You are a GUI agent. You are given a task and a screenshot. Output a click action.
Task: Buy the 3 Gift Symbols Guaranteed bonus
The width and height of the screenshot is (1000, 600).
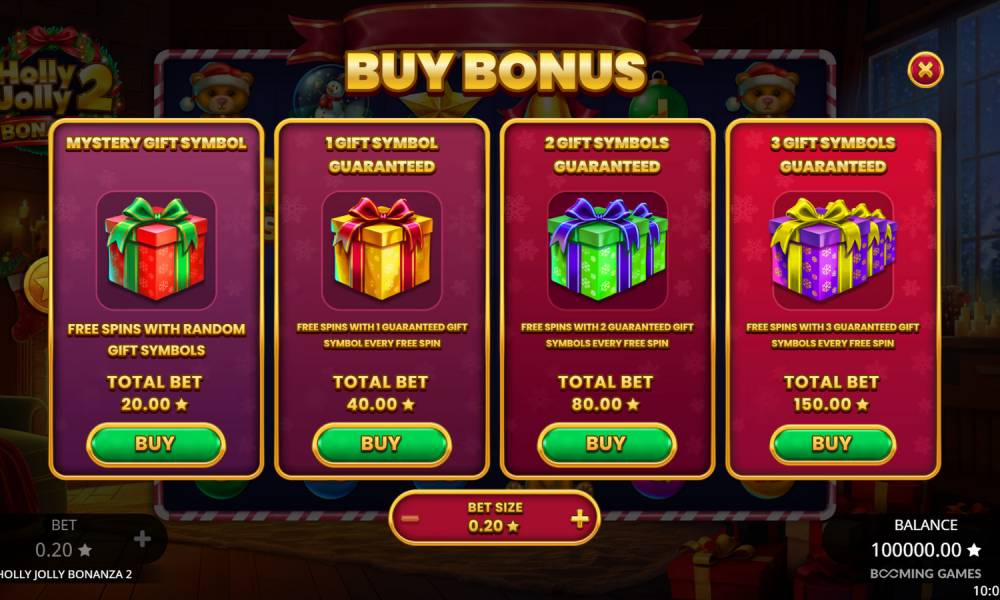pyautogui.click(x=832, y=444)
